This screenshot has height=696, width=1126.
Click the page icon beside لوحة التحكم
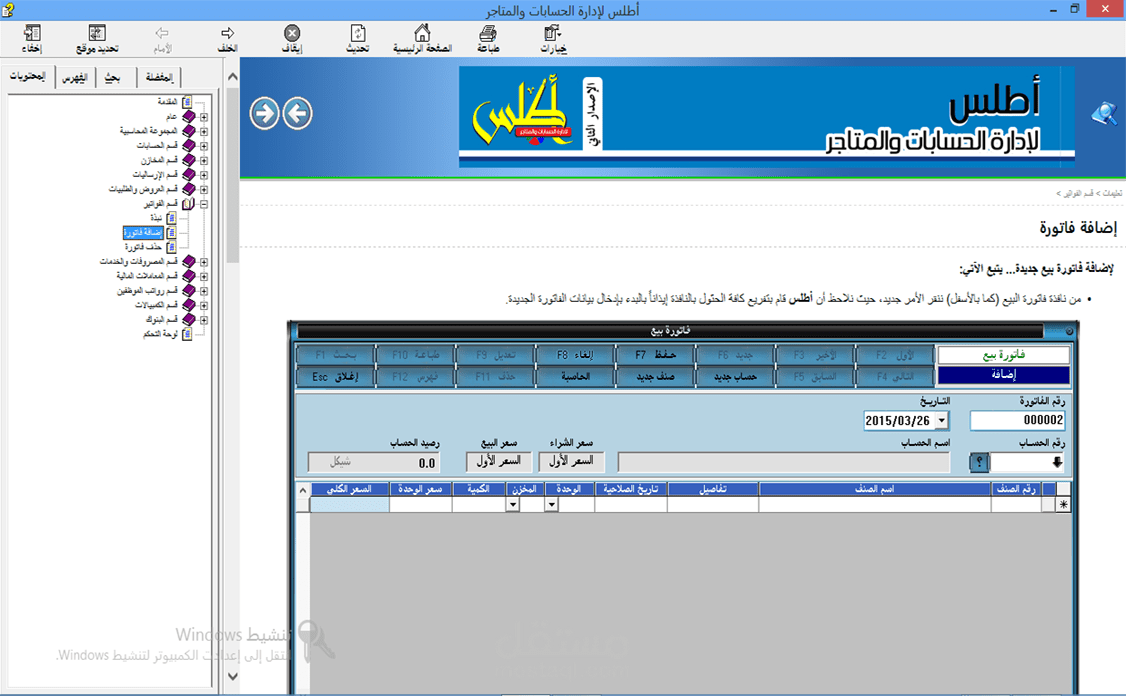coord(187,334)
